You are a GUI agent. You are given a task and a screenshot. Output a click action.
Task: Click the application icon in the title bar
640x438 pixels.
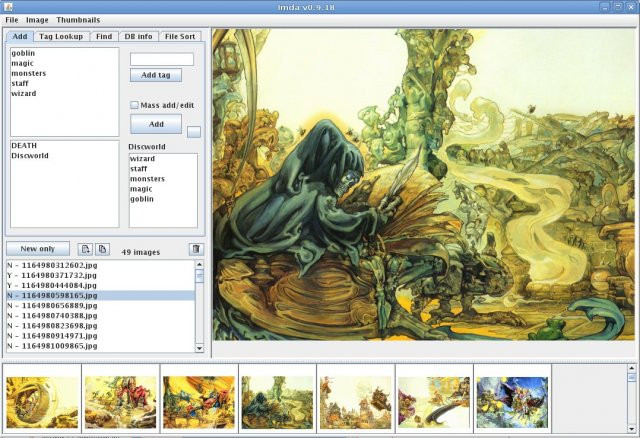click(x=8, y=7)
